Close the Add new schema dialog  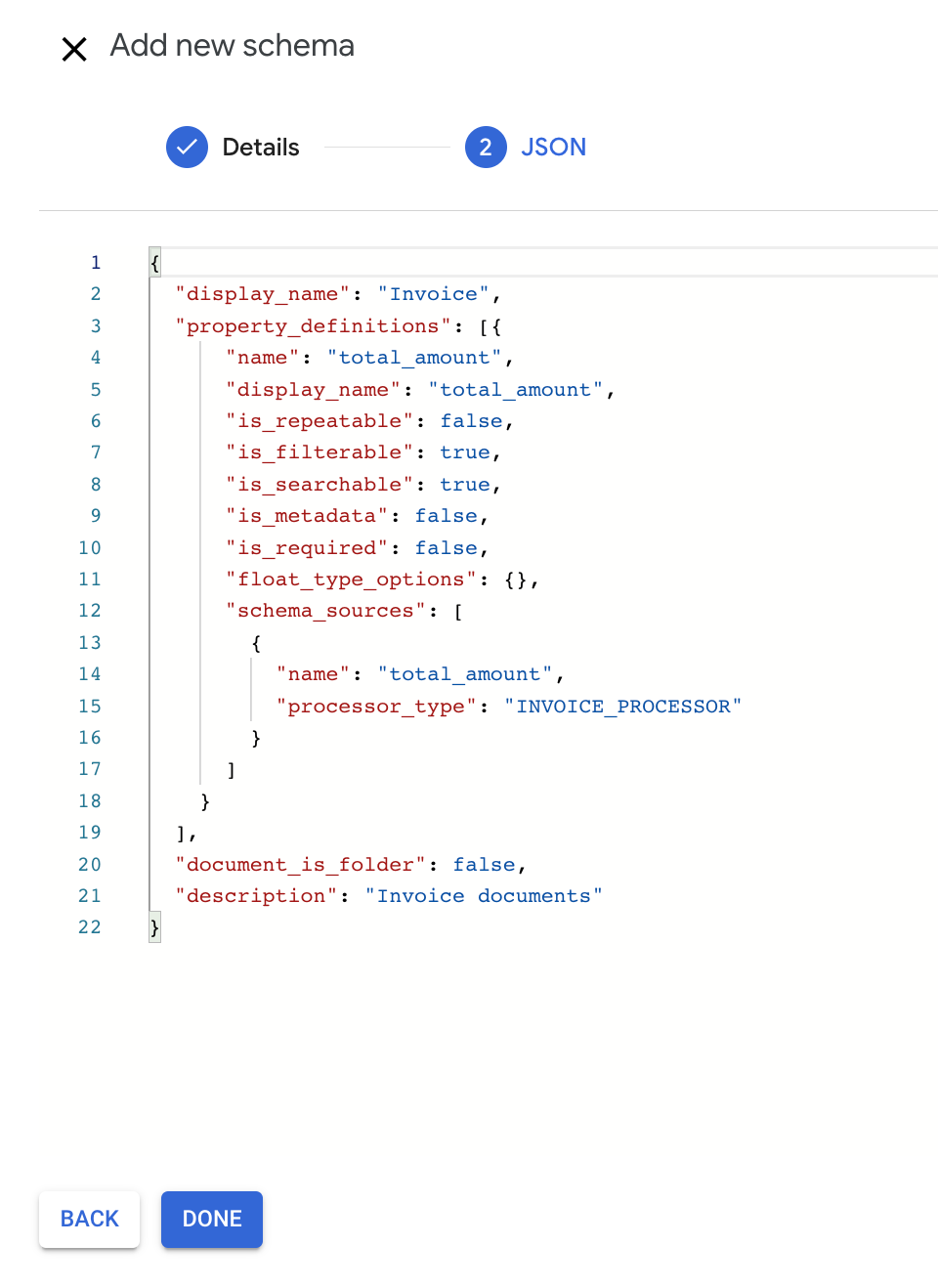[74, 49]
